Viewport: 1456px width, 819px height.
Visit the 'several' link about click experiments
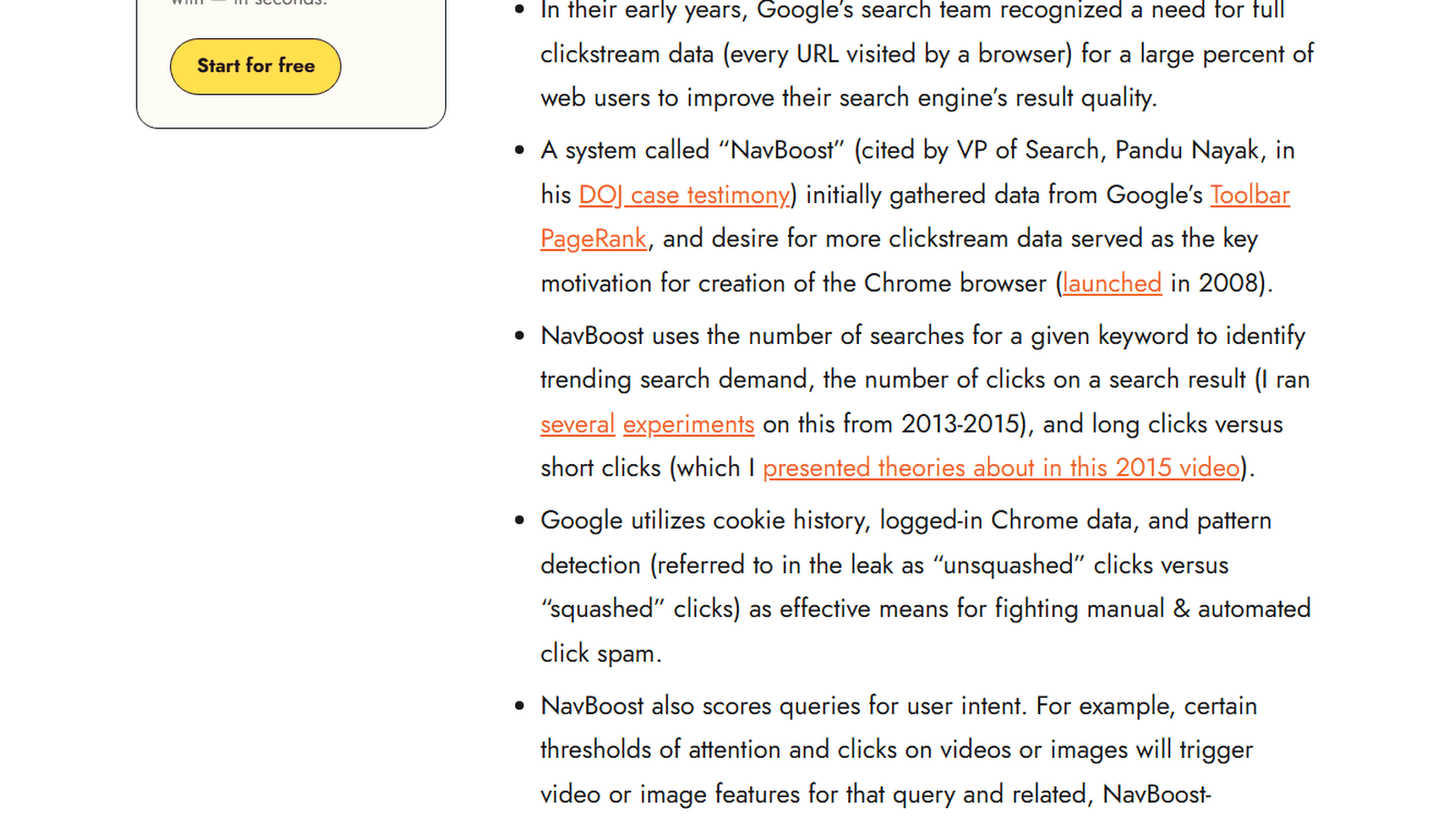578,424
